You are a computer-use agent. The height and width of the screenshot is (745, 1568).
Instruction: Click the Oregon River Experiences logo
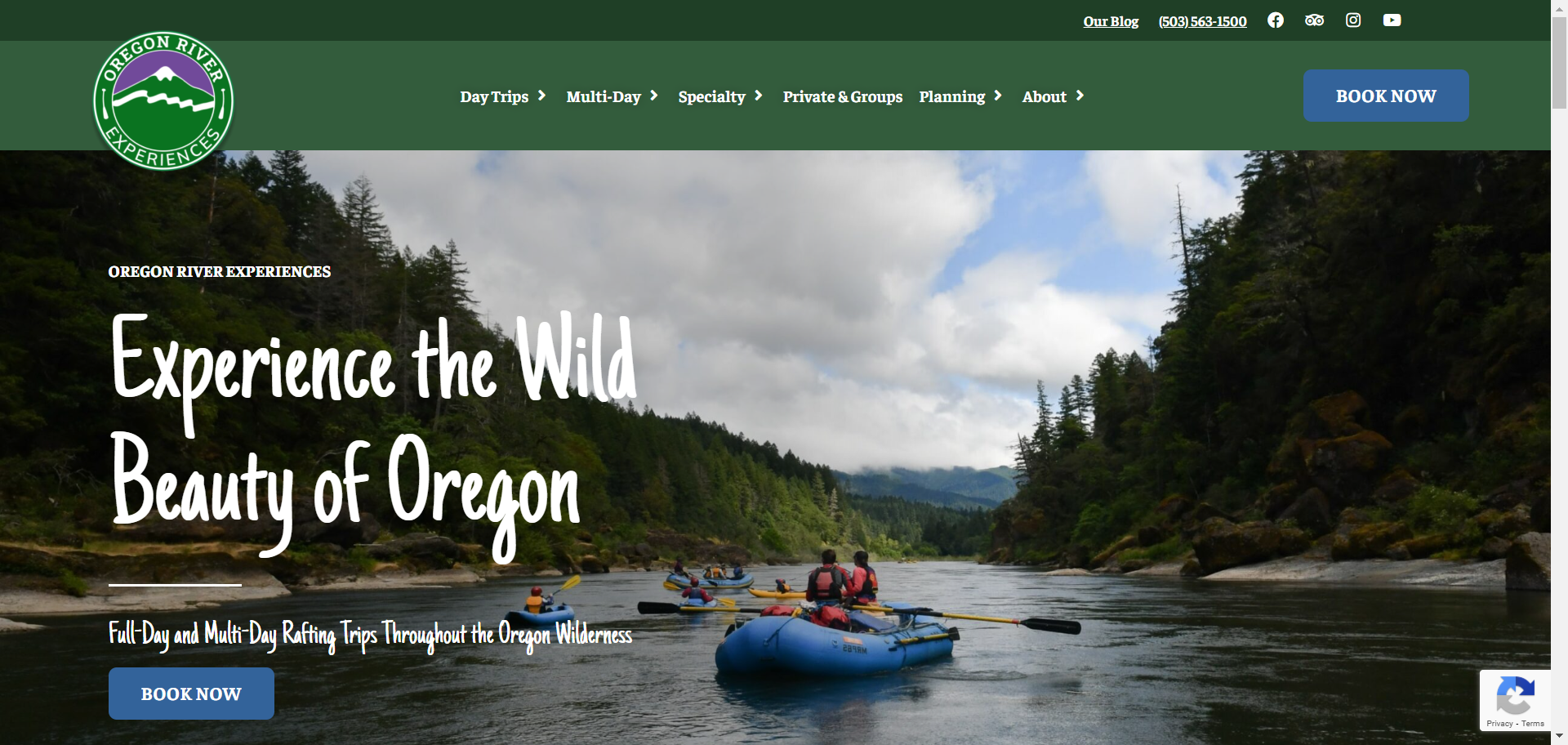[x=163, y=101]
